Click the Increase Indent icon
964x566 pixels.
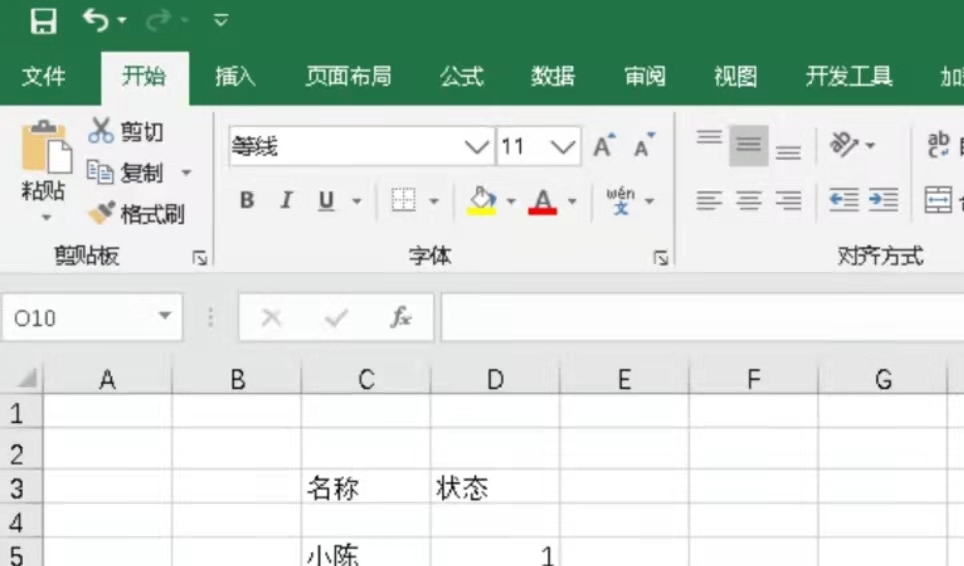[x=883, y=200]
